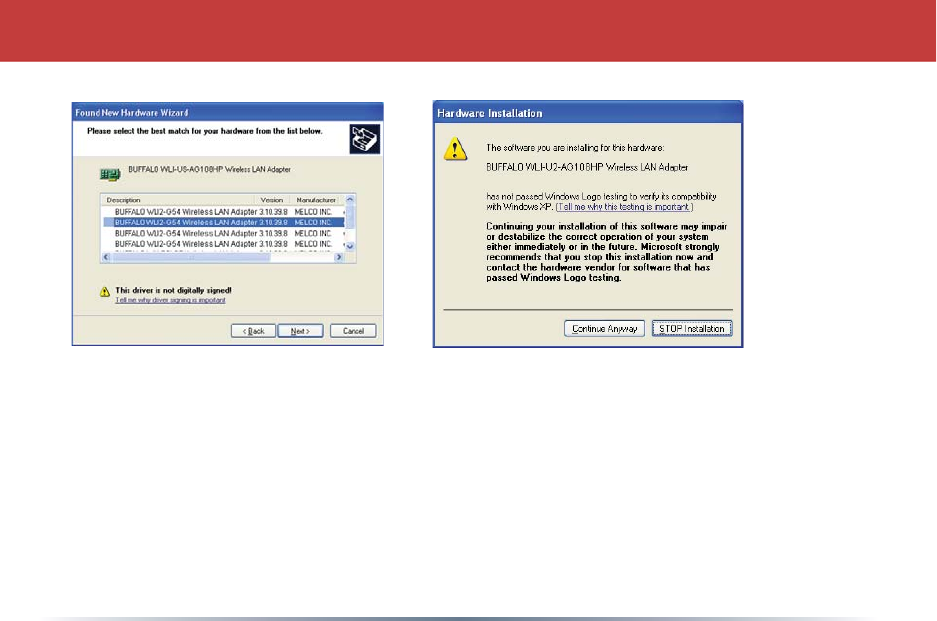Click the 'BUFFALO WLI-U2-AG108HP Wireless LAN Adapter' text in Hardware Installation
This screenshot has height=621, width=937.
point(587,167)
